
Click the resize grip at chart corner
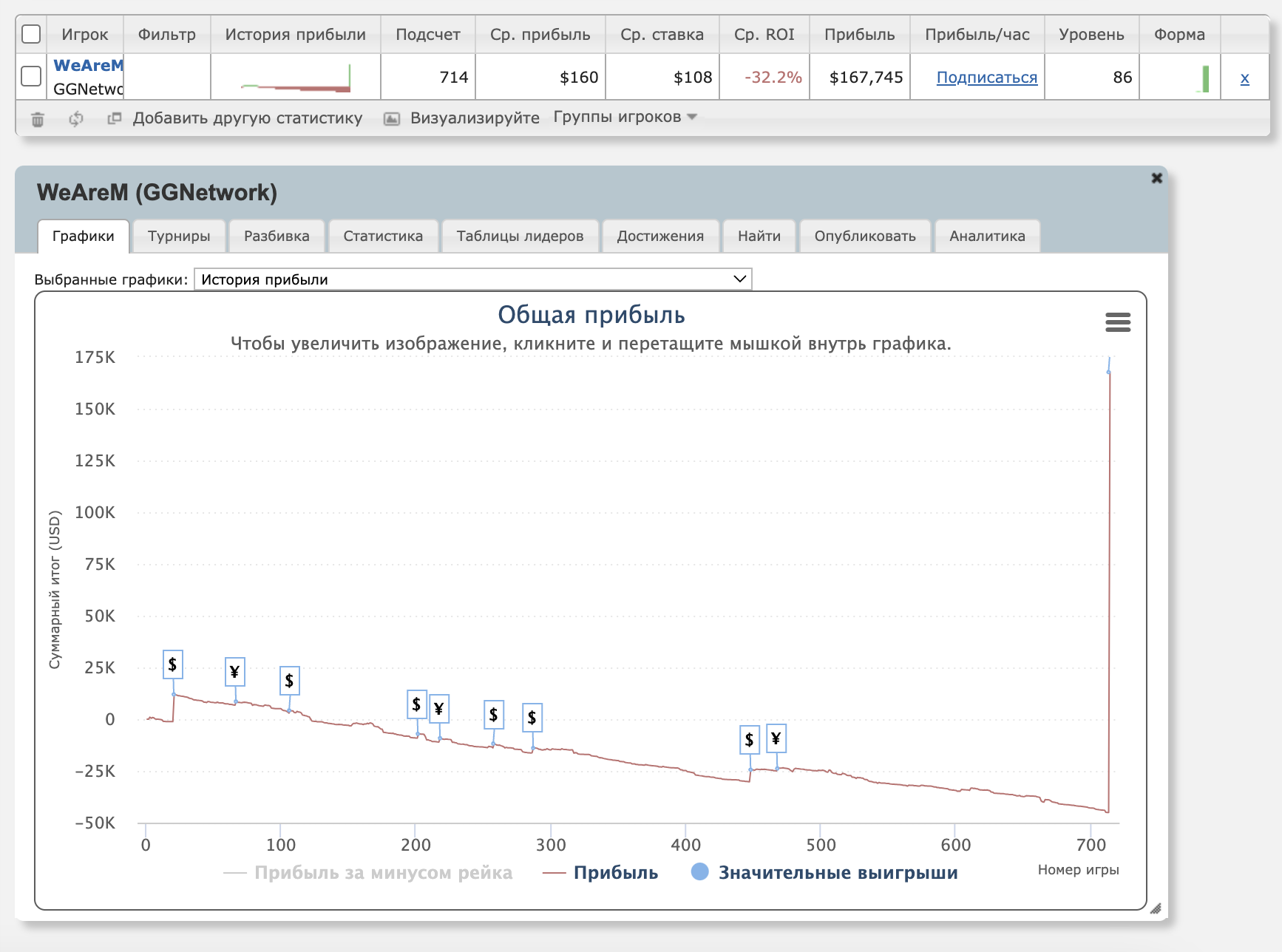[1156, 908]
